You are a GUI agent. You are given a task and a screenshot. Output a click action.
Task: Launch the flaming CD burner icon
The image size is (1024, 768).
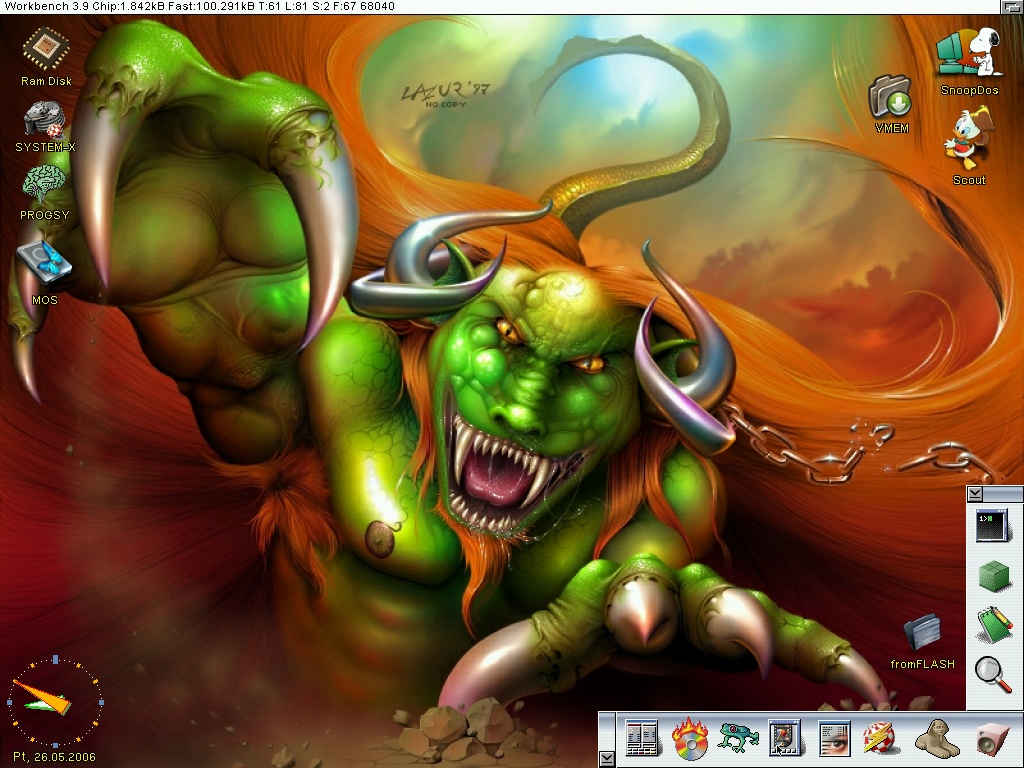(690, 739)
